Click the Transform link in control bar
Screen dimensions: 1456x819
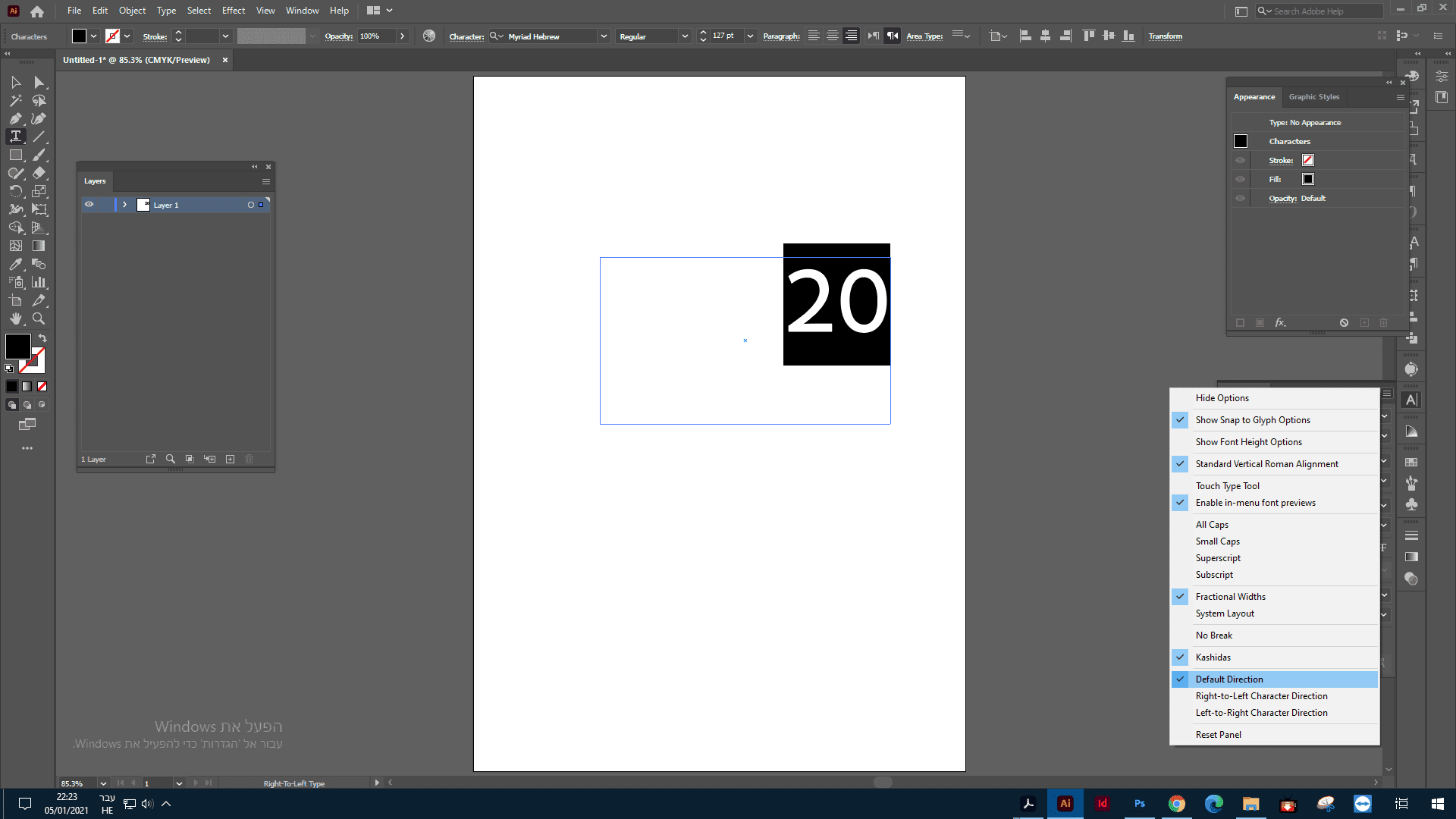(1165, 36)
